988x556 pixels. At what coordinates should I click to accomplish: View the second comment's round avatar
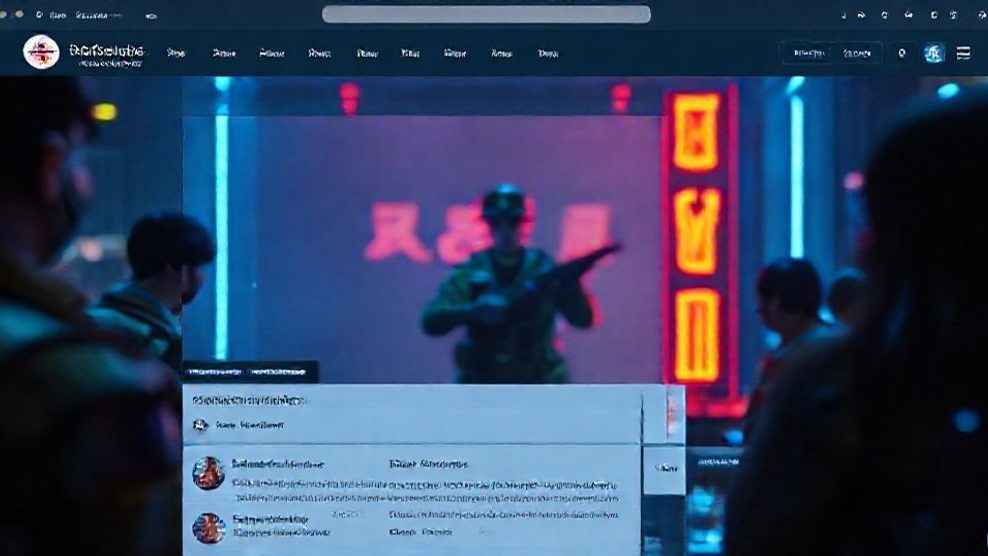(x=209, y=528)
